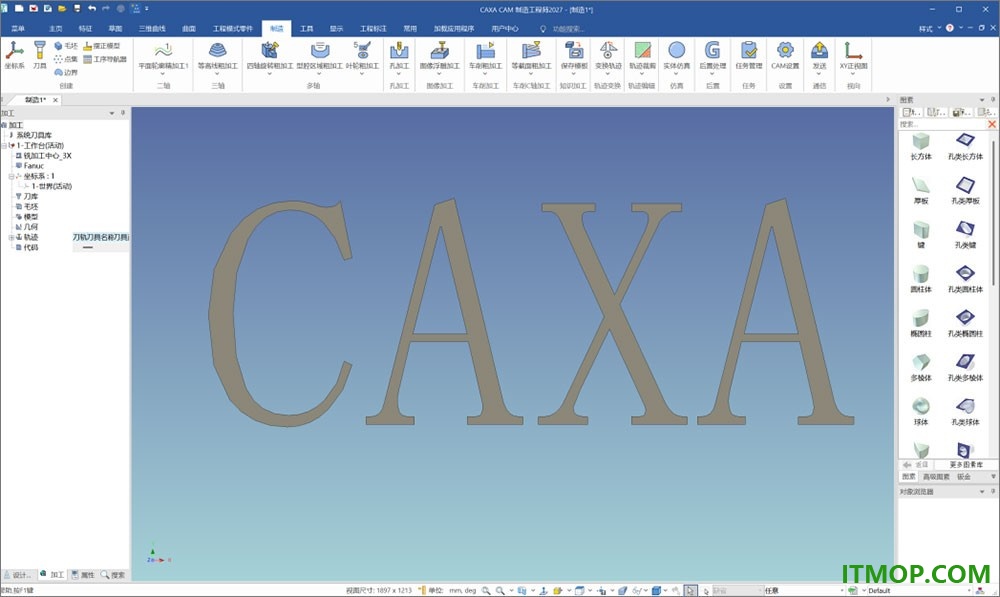Switch to the 显示 ribbon tab
This screenshot has width=1000, height=597.
click(336, 29)
